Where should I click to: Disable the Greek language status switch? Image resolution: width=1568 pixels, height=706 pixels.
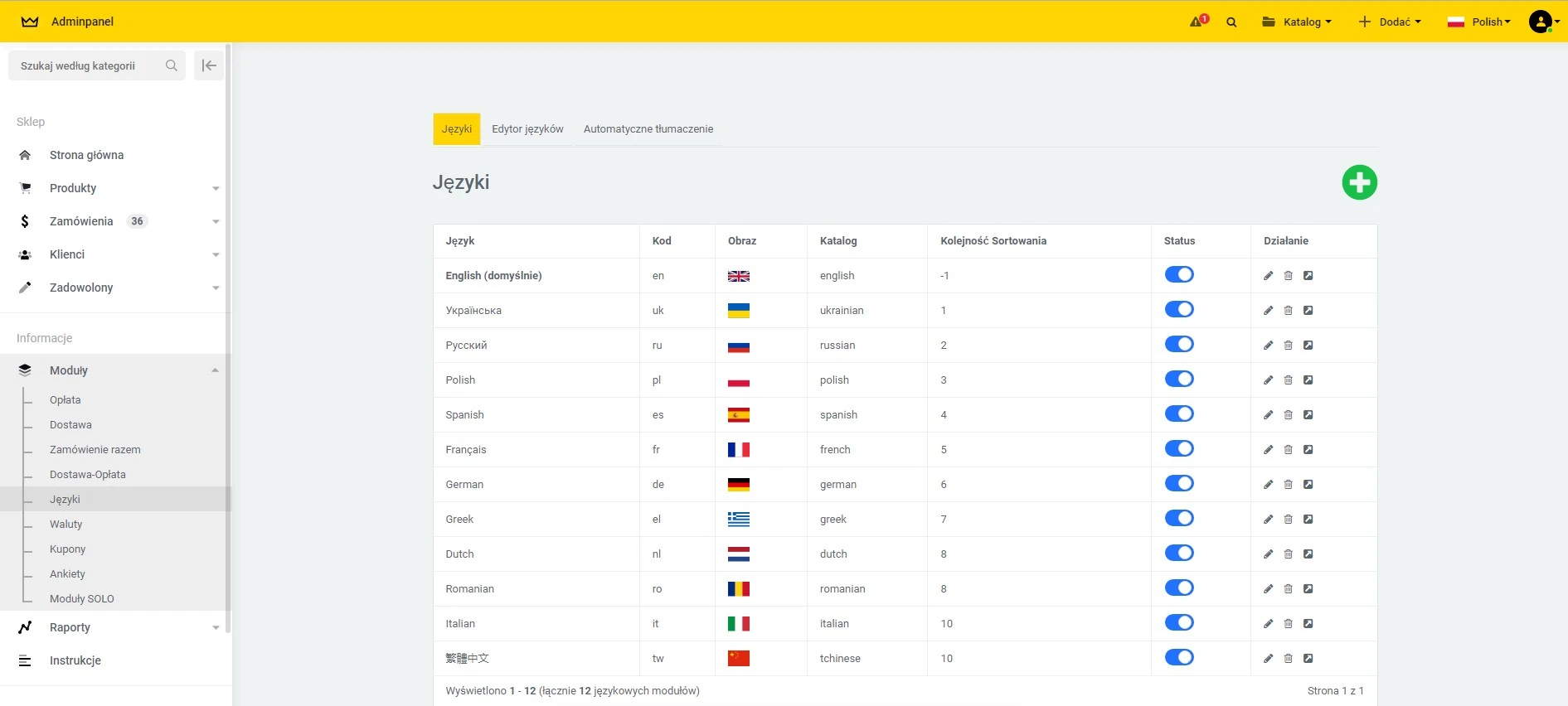[x=1178, y=519]
